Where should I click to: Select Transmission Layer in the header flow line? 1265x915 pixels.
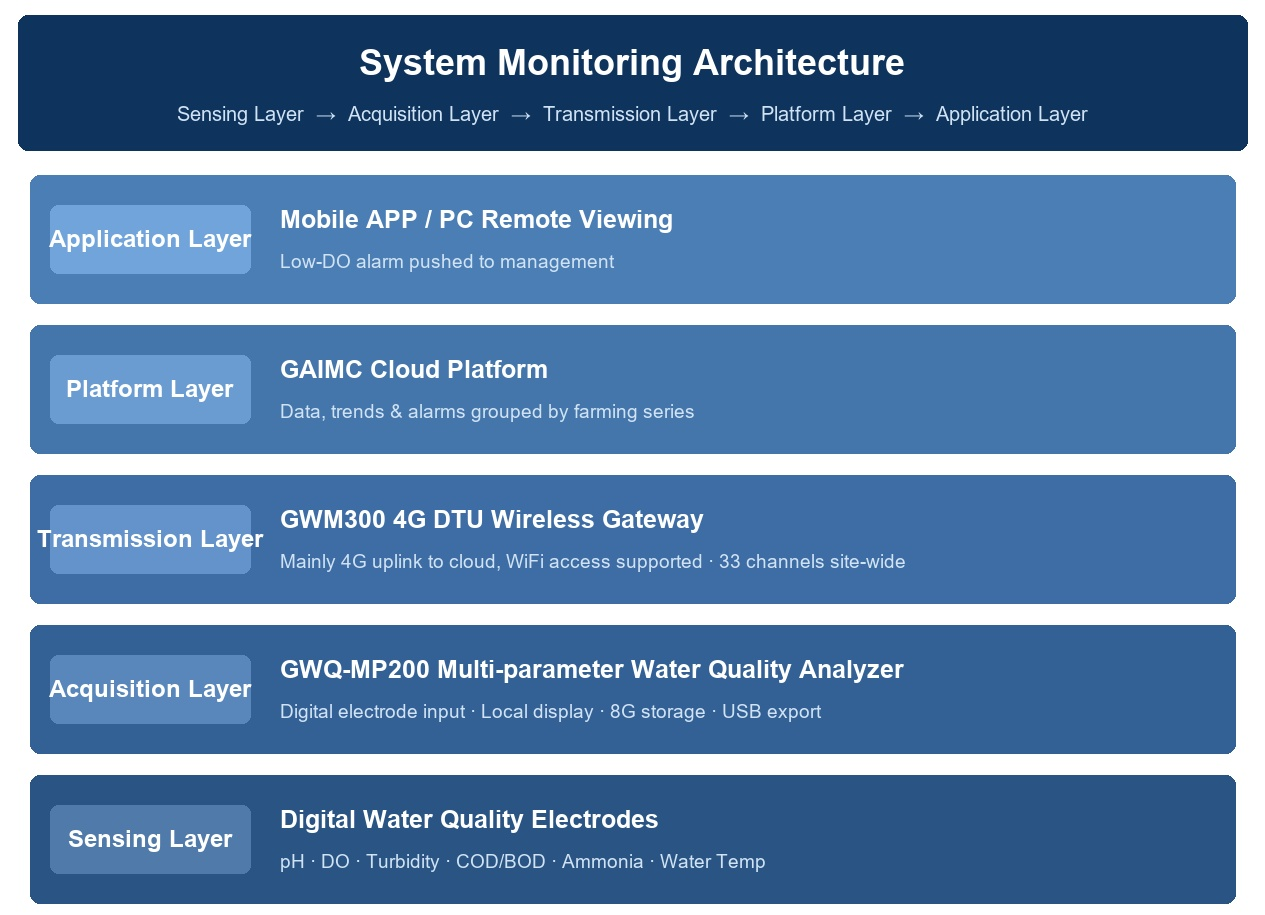coord(630,114)
